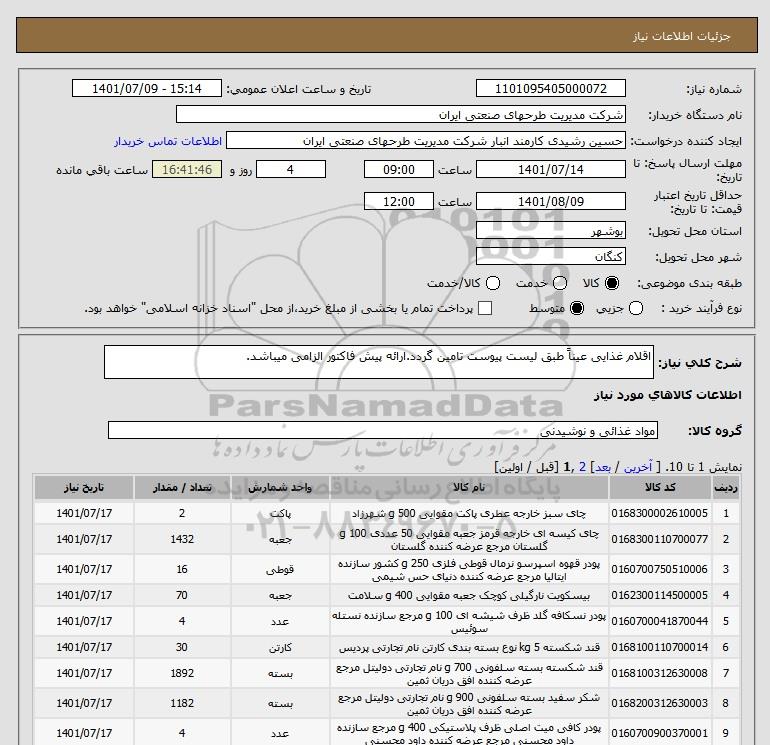Click quantity 30 in row 6
Screen dimensions: 770x745
pos(182,647)
